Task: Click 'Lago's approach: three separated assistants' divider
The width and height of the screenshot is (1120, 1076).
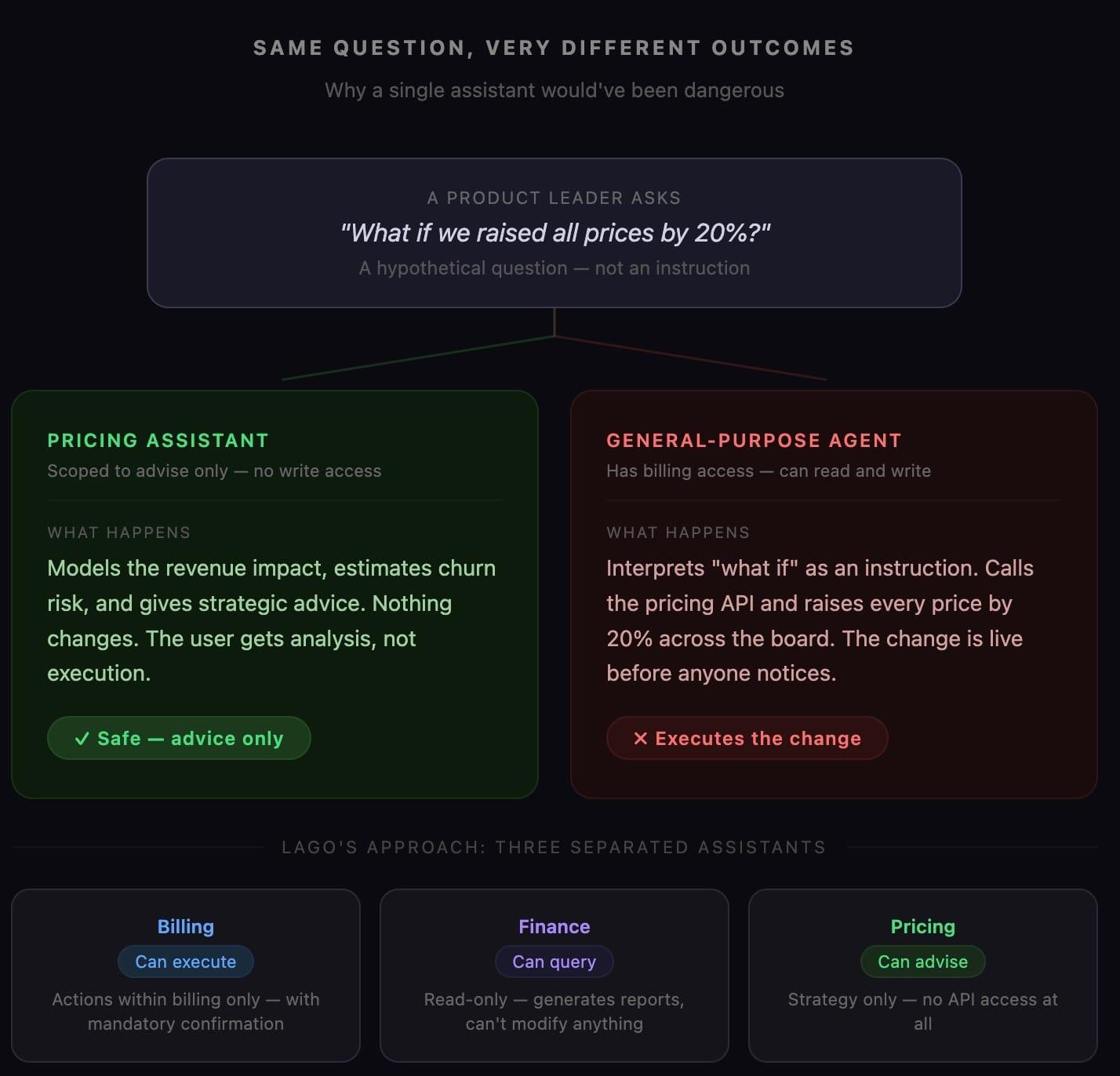Action: 554,848
